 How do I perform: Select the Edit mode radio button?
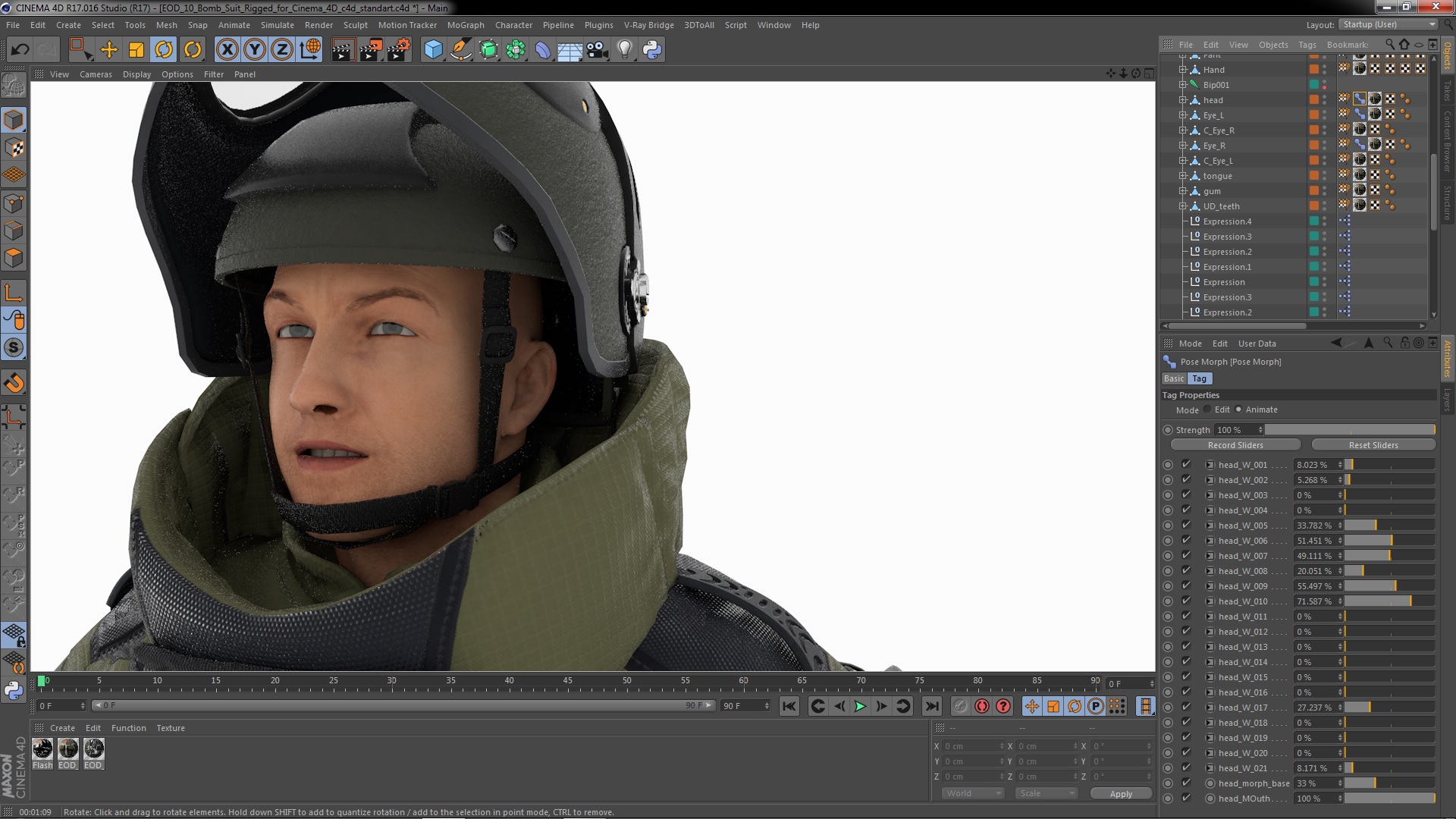(1207, 409)
